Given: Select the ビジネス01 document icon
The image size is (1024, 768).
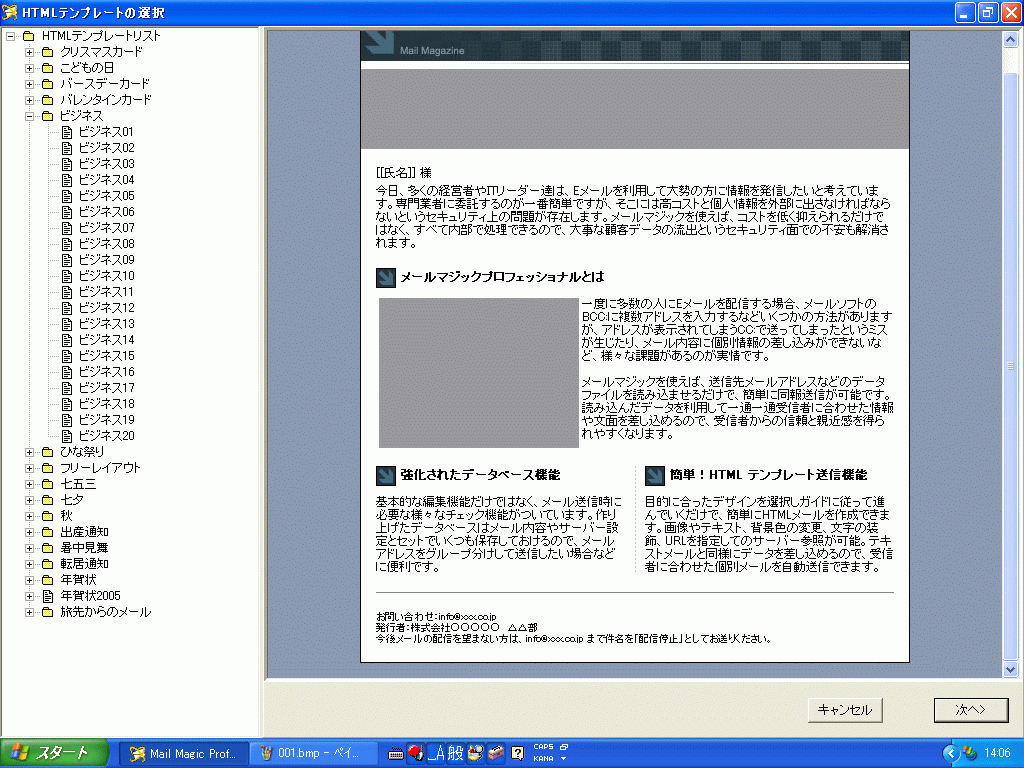Looking at the screenshot, I should click(x=67, y=132).
